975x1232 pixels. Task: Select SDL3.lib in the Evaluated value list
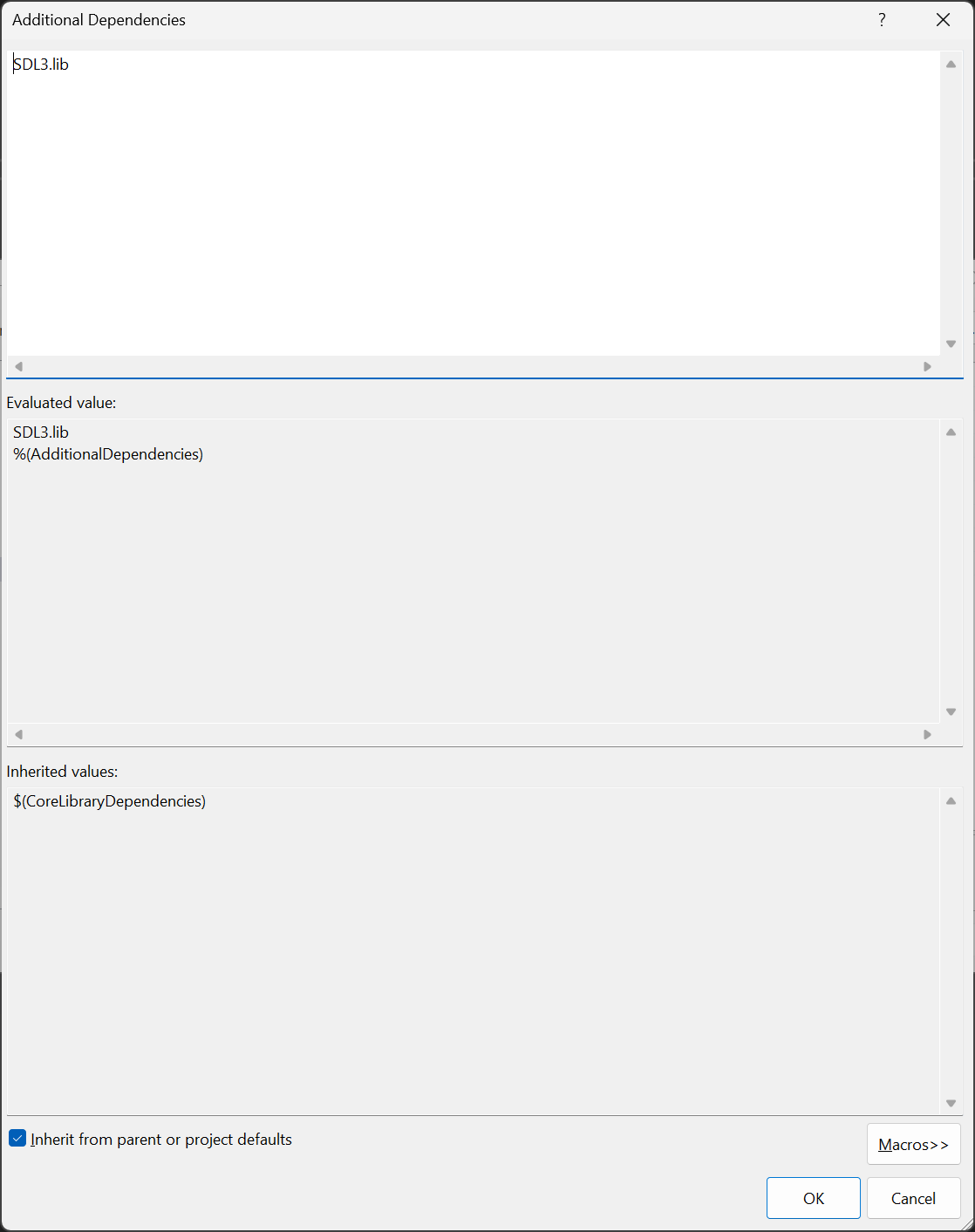(x=41, y=432)
